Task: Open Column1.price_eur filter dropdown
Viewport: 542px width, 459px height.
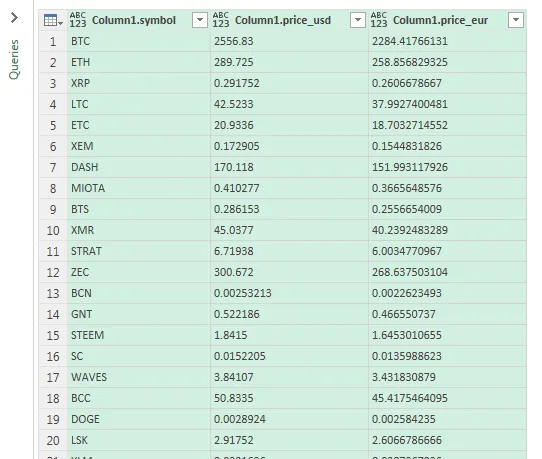Action: pos(516,20)
